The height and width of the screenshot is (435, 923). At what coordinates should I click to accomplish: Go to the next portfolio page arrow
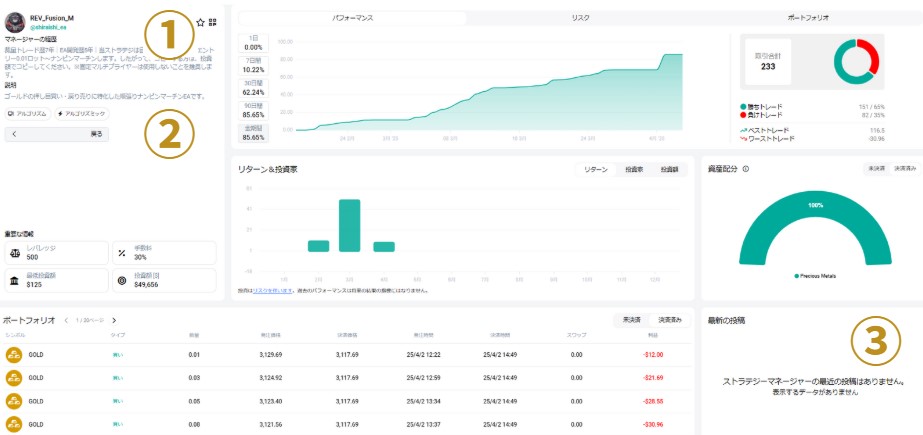pyautogui.click(x=114, y=320)
